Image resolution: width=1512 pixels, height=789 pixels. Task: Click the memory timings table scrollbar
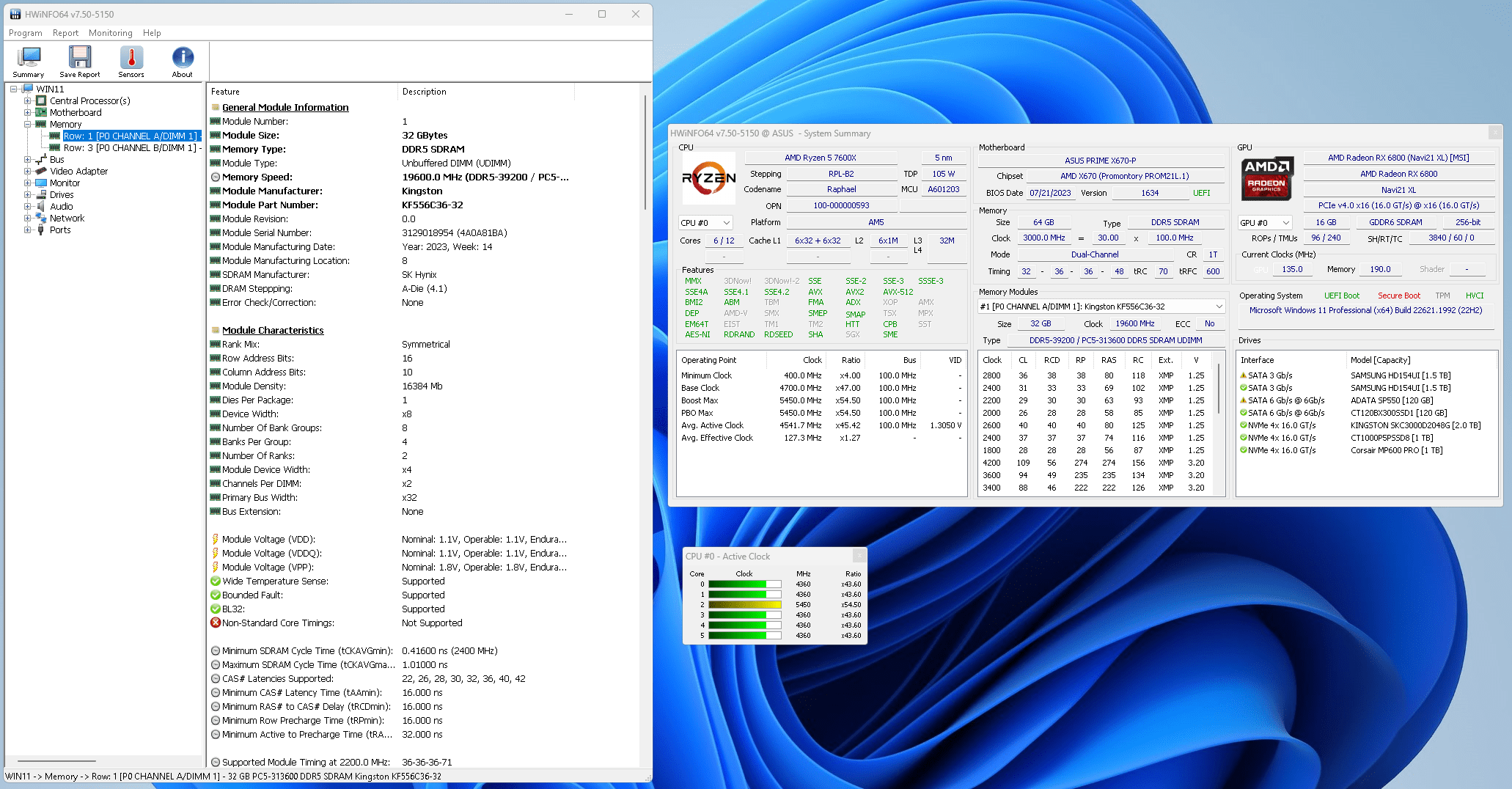[x=1219, y=389]
